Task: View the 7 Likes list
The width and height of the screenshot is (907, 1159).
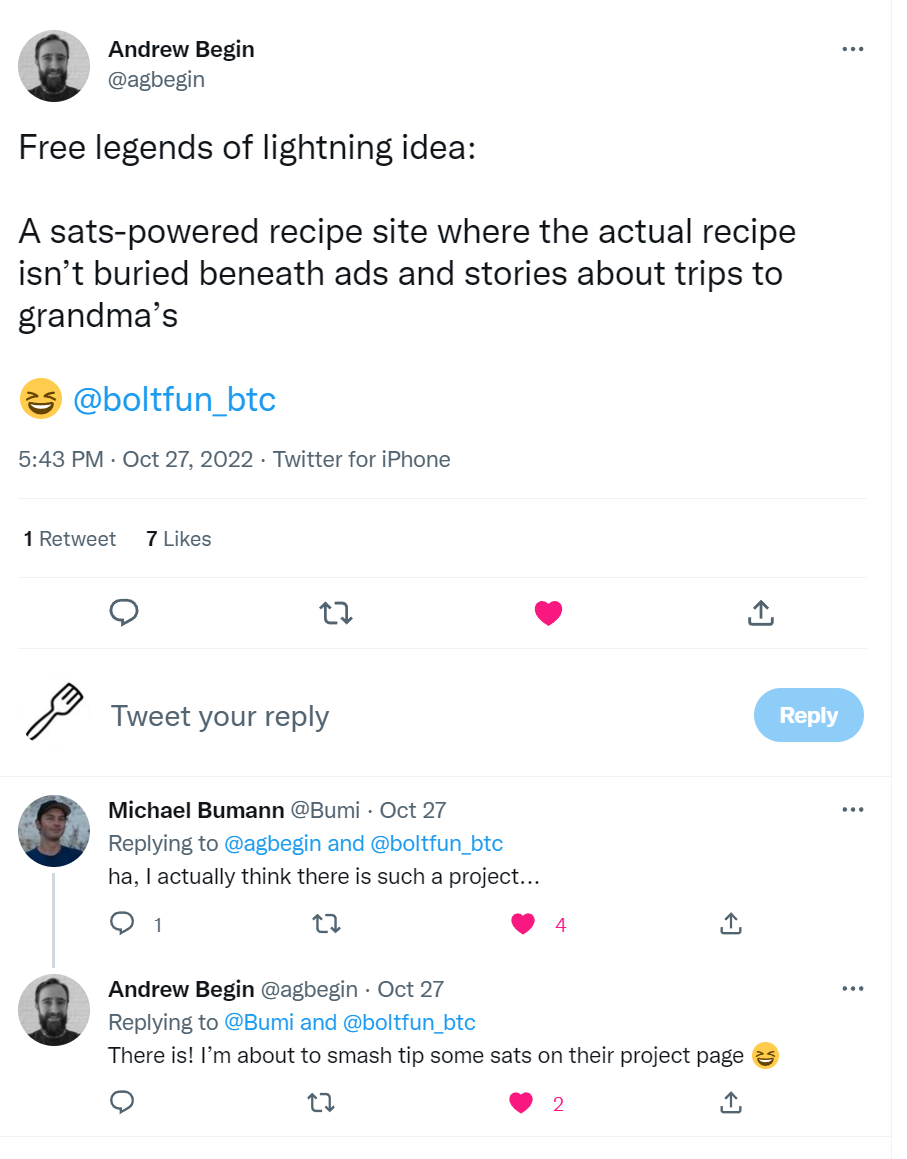Action: coord(178,539)
